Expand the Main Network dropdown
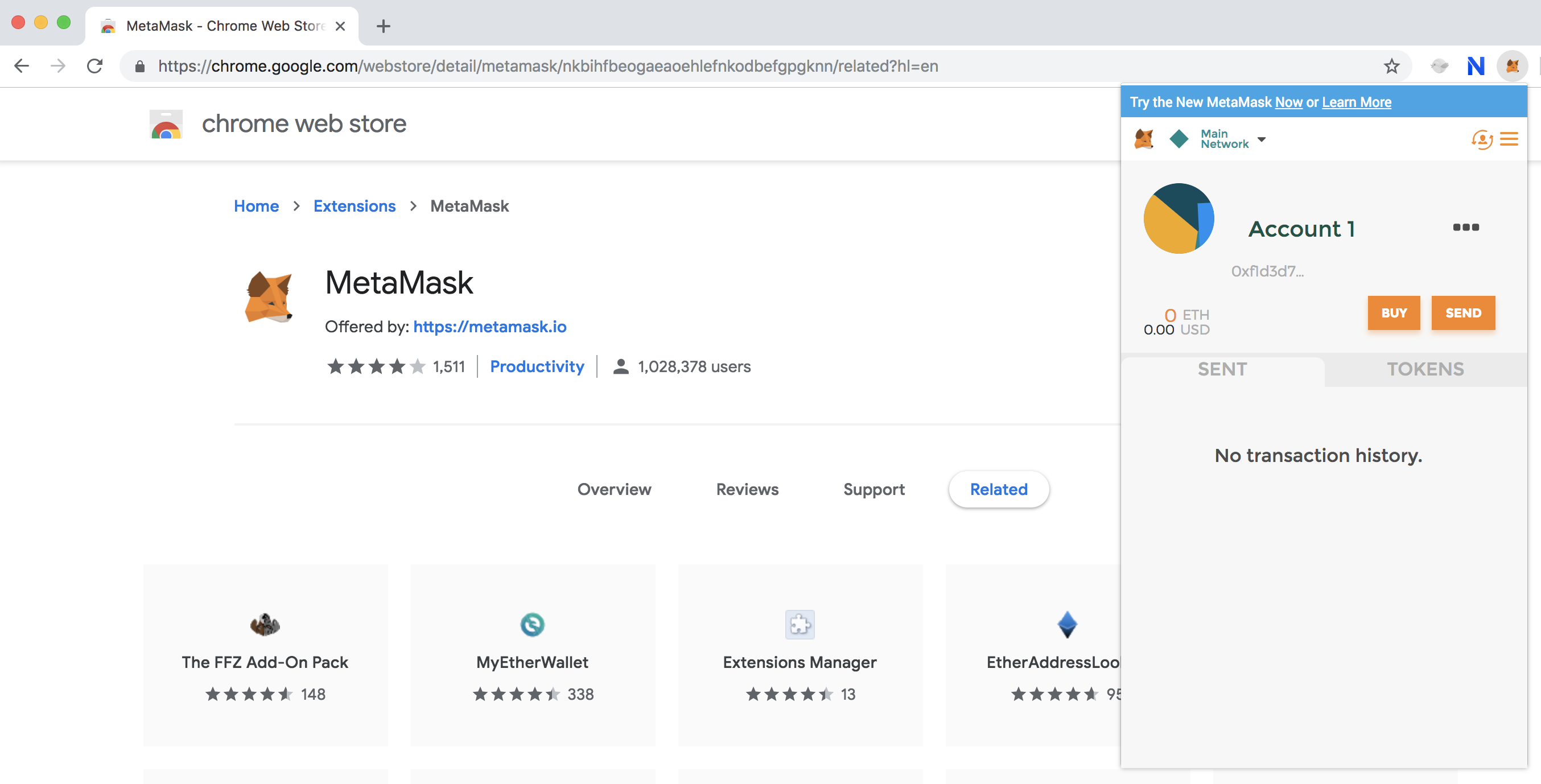Screen dimensions: 1541x784 1233,139
